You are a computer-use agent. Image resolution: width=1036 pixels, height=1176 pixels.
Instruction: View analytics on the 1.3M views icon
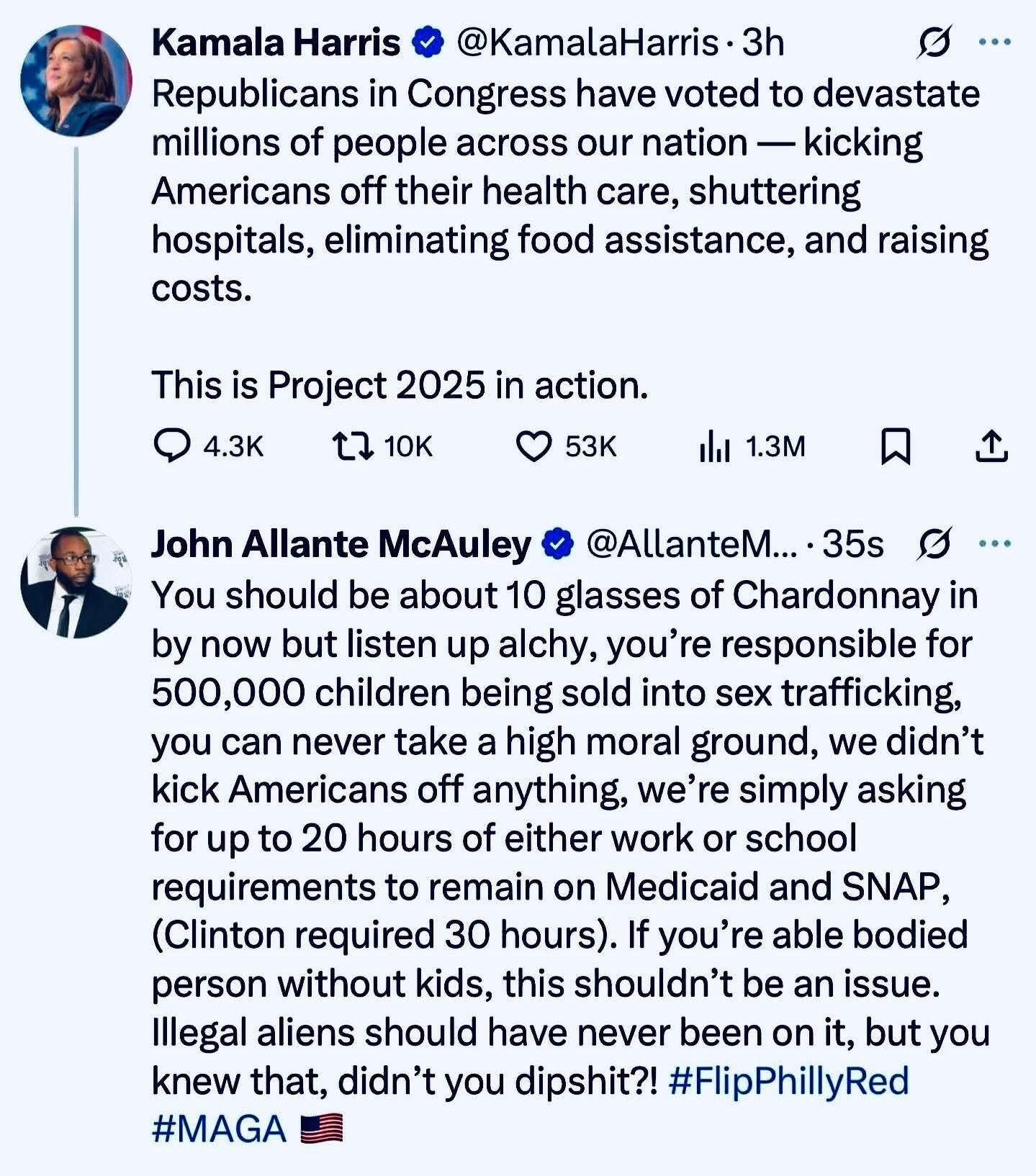pos(715,447)
